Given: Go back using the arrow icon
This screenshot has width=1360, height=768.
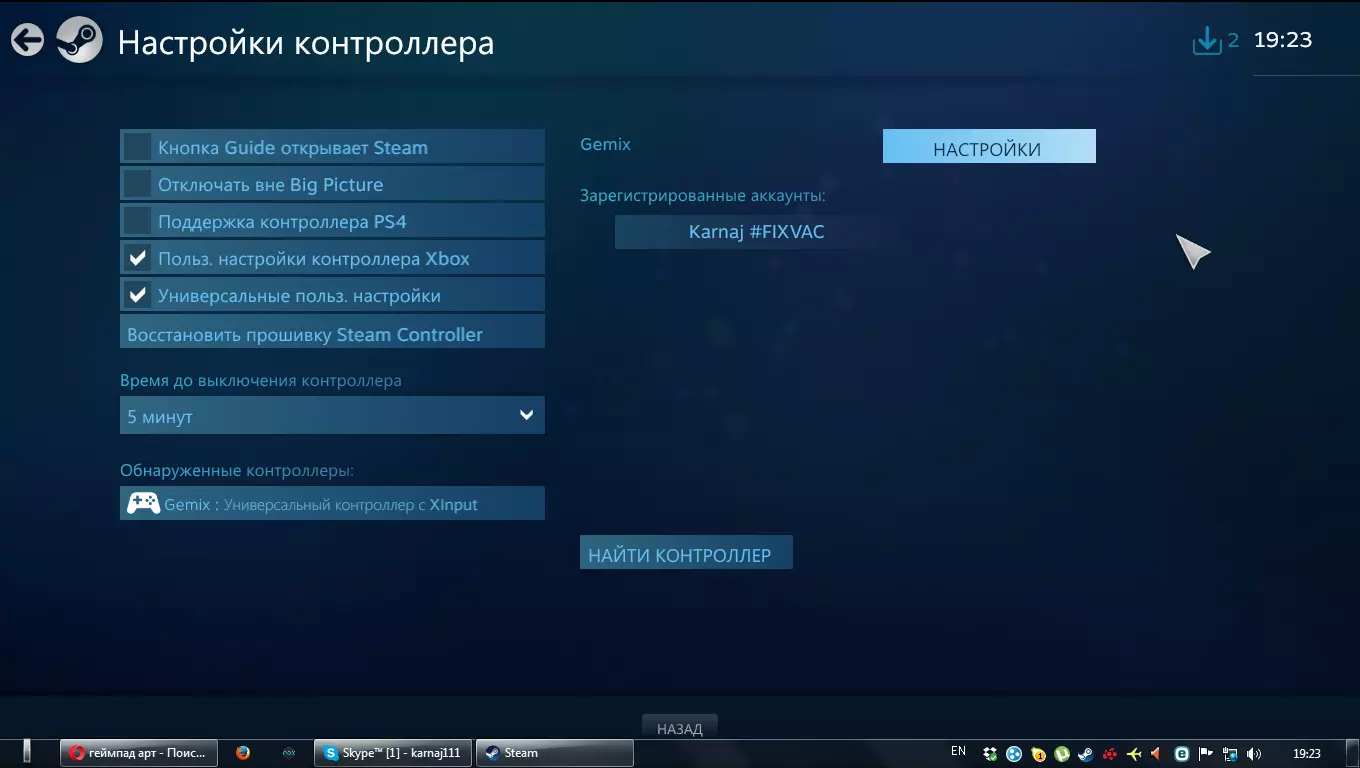Looking at the screenshot, I should click(27, 40).
